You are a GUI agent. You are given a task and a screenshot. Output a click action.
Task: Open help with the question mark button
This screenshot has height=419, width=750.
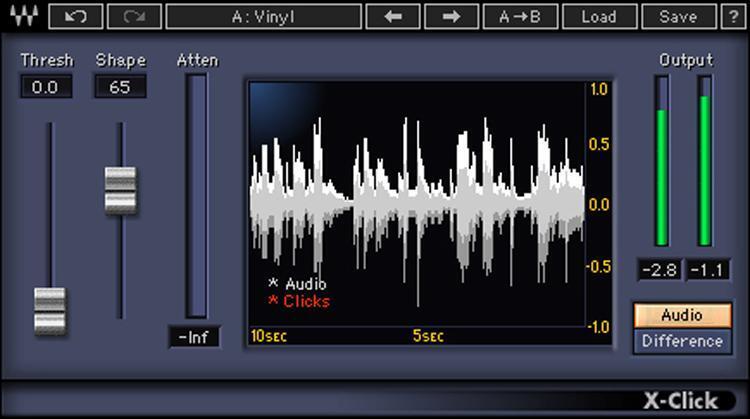733,16
